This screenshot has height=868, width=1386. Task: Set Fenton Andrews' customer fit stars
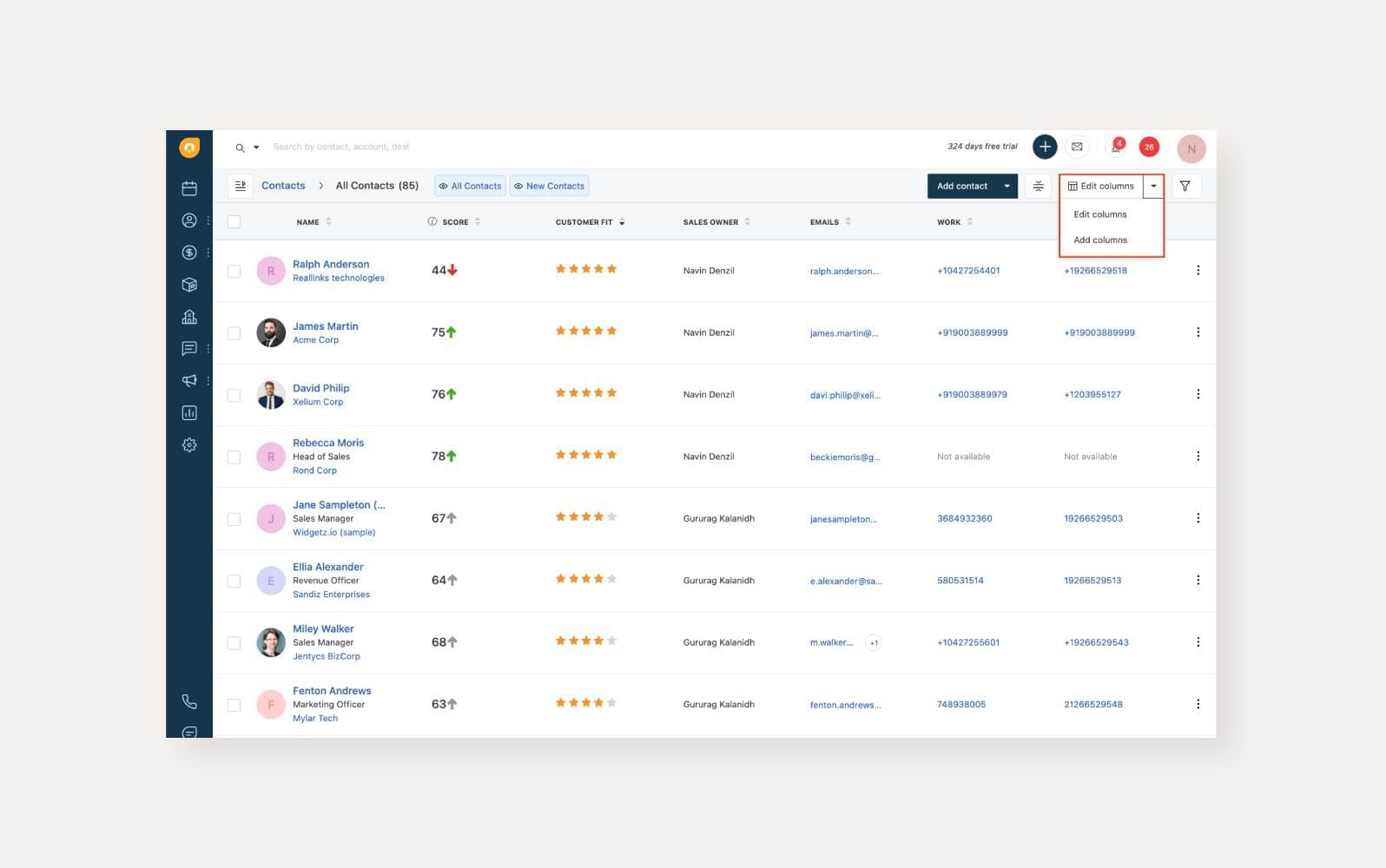[x=586, y=703]
